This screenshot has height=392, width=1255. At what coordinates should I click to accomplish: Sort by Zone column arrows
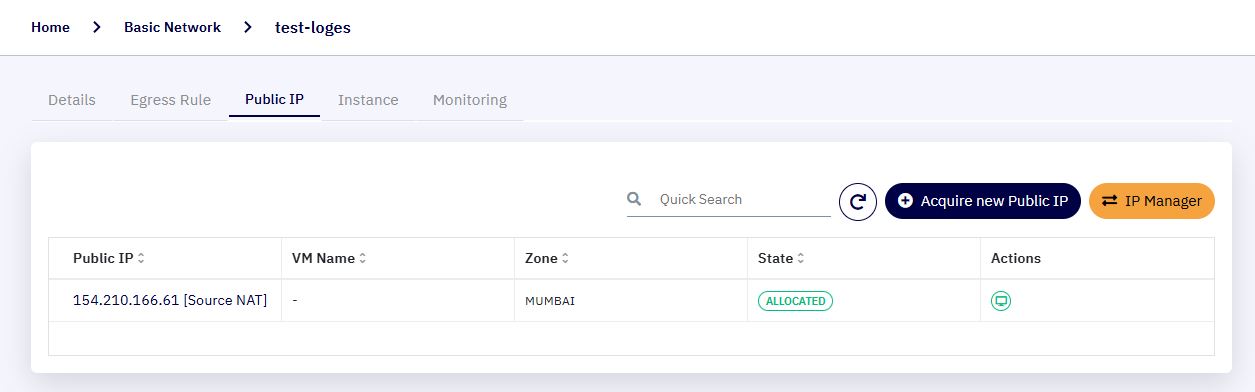point(566,258)
